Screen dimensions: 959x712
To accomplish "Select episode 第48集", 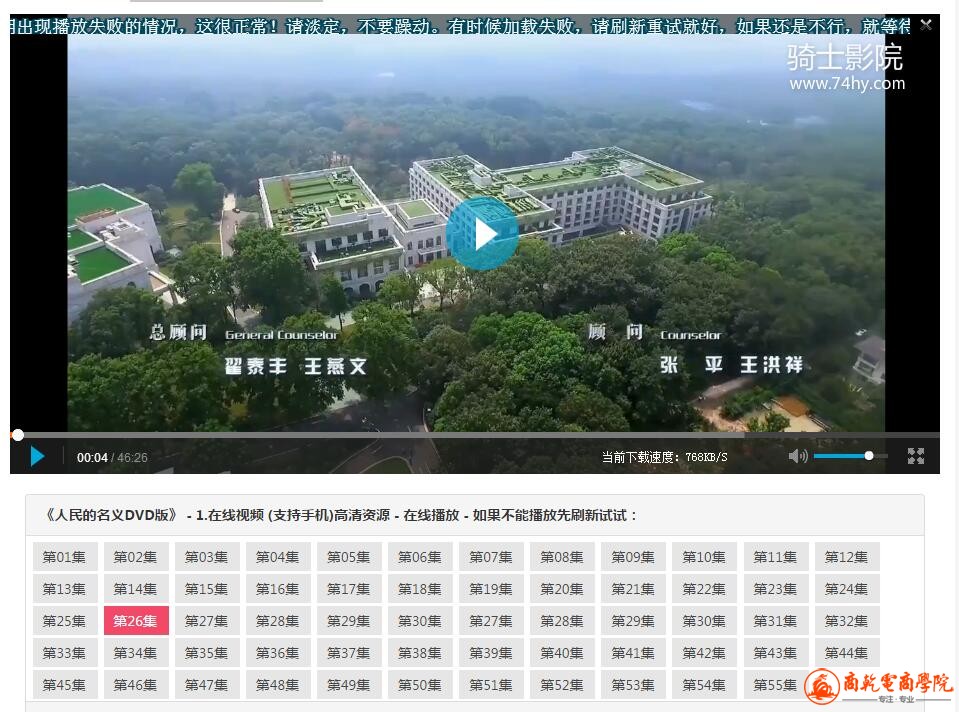I will [278, 684].
